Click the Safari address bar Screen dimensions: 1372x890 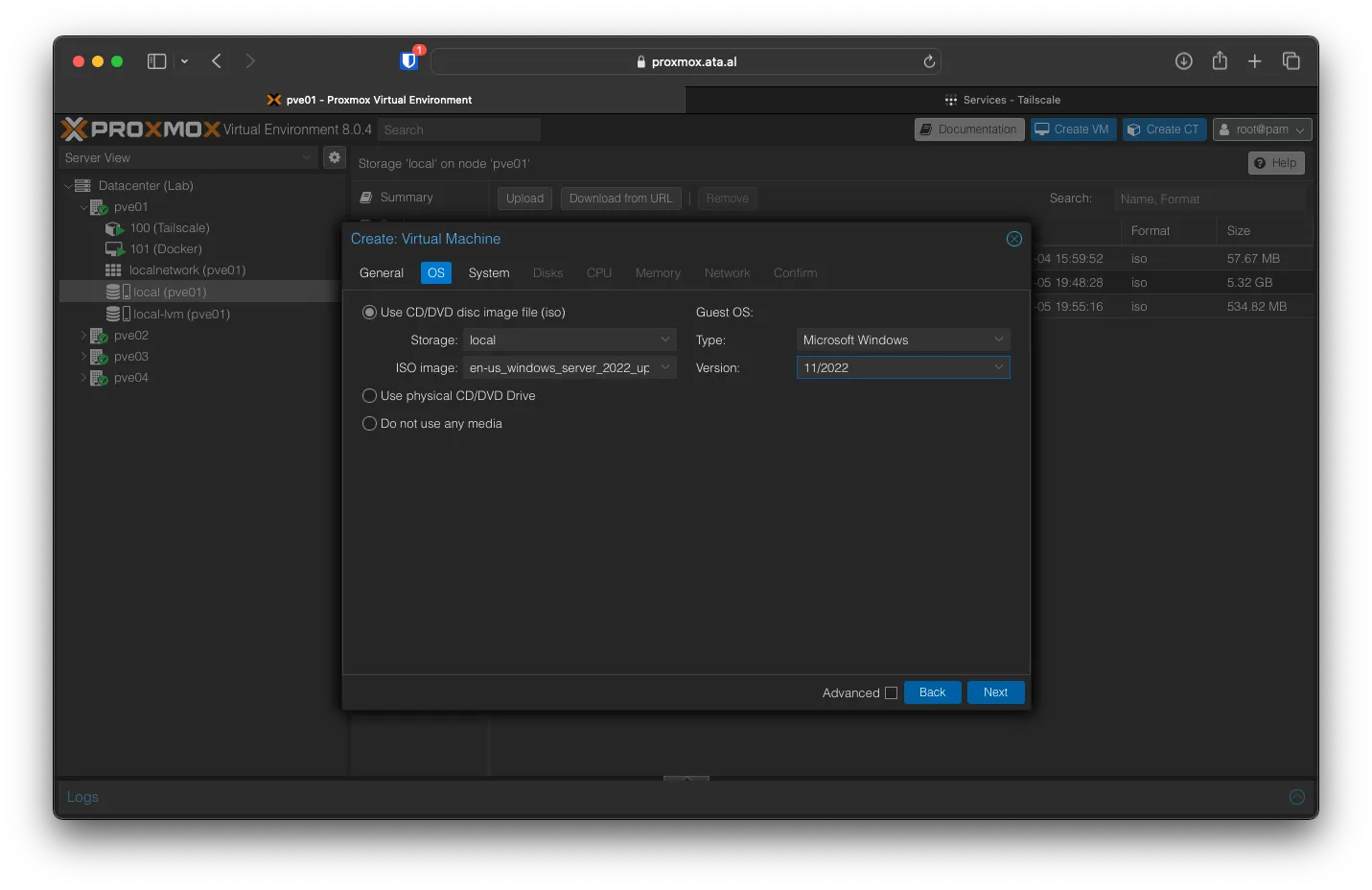(686, 61)
